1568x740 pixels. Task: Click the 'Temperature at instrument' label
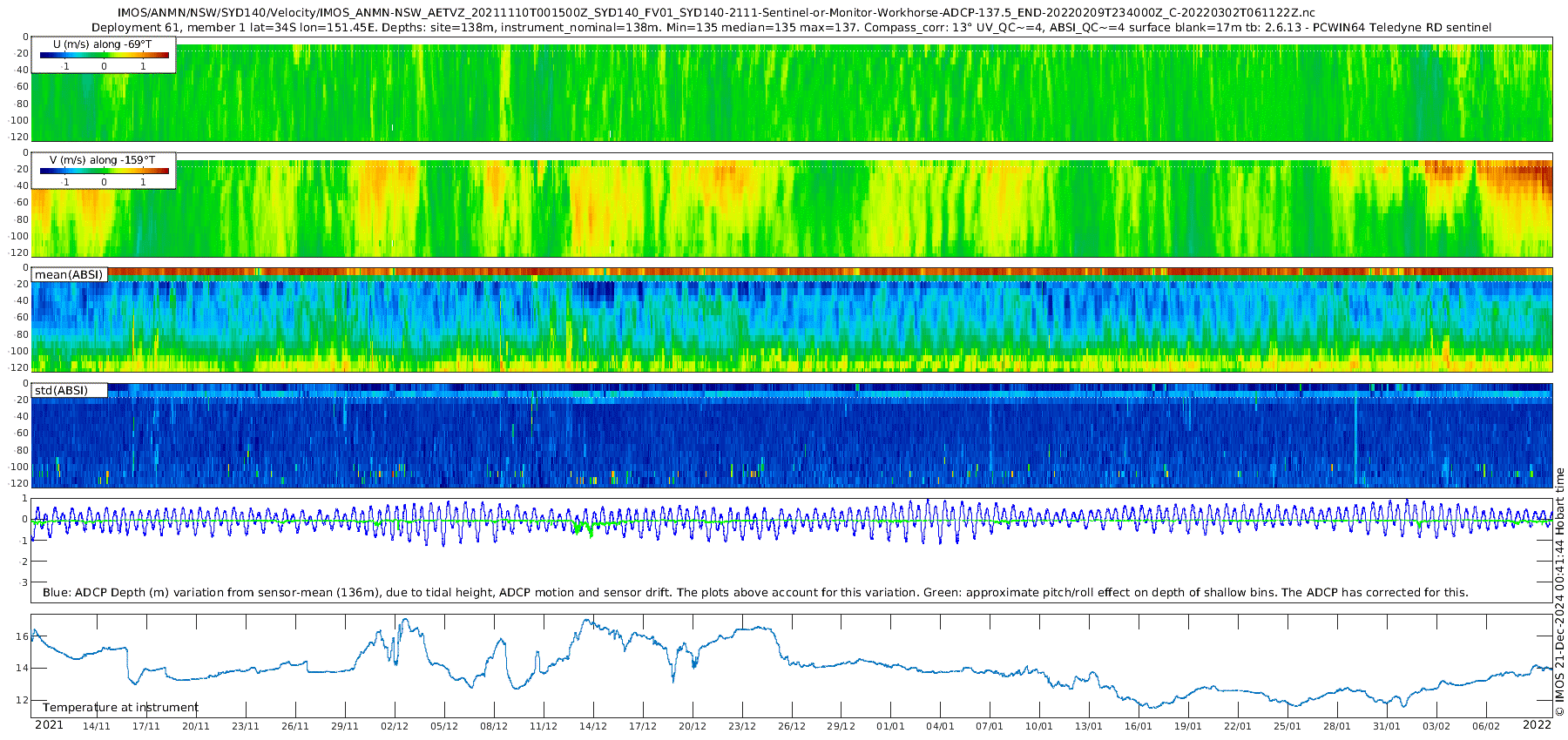click(x=120, y=707)
